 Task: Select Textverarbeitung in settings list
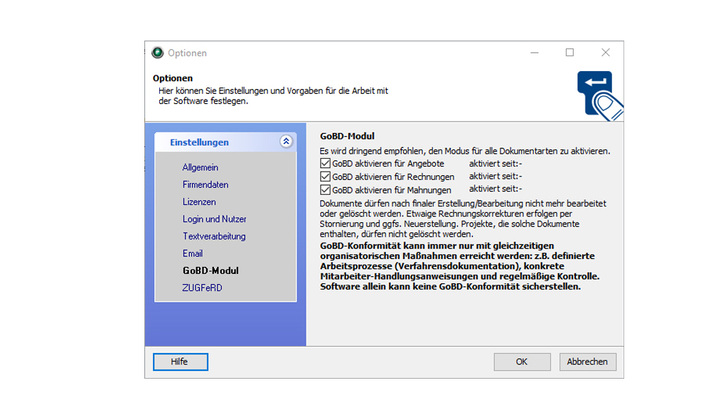coord(214,236)
